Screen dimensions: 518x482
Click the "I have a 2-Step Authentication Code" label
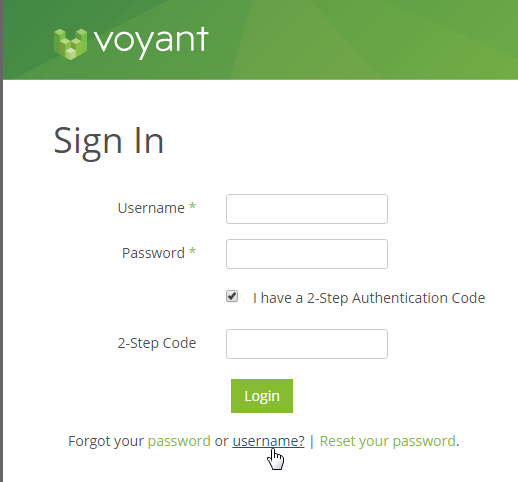(369, 298)
